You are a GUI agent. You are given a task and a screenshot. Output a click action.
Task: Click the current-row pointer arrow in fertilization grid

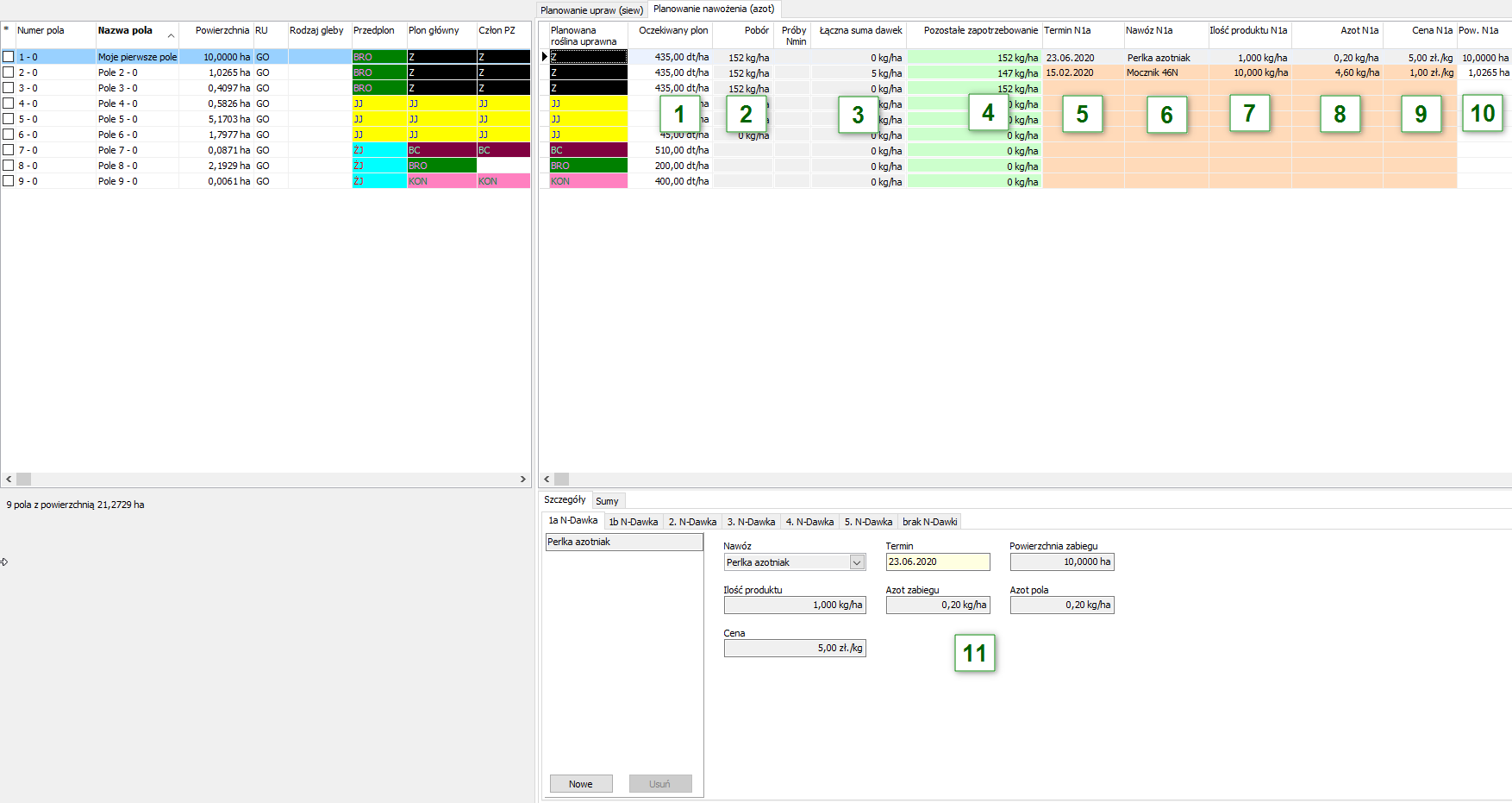click(544, 57)
